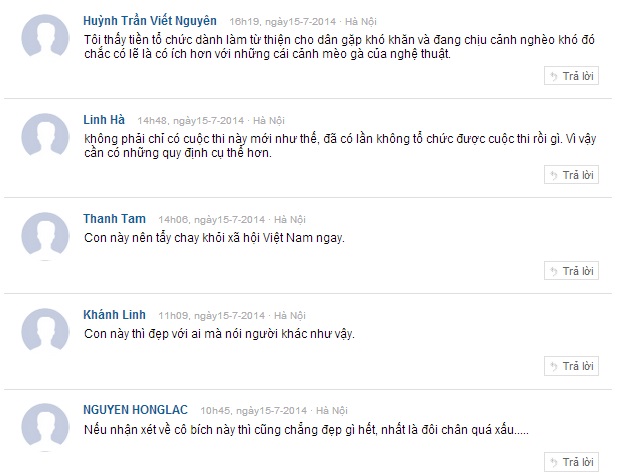This screenshot has height=473, width=626.
Task: Click Linh Hà's profile avatar
Action: 45,136
